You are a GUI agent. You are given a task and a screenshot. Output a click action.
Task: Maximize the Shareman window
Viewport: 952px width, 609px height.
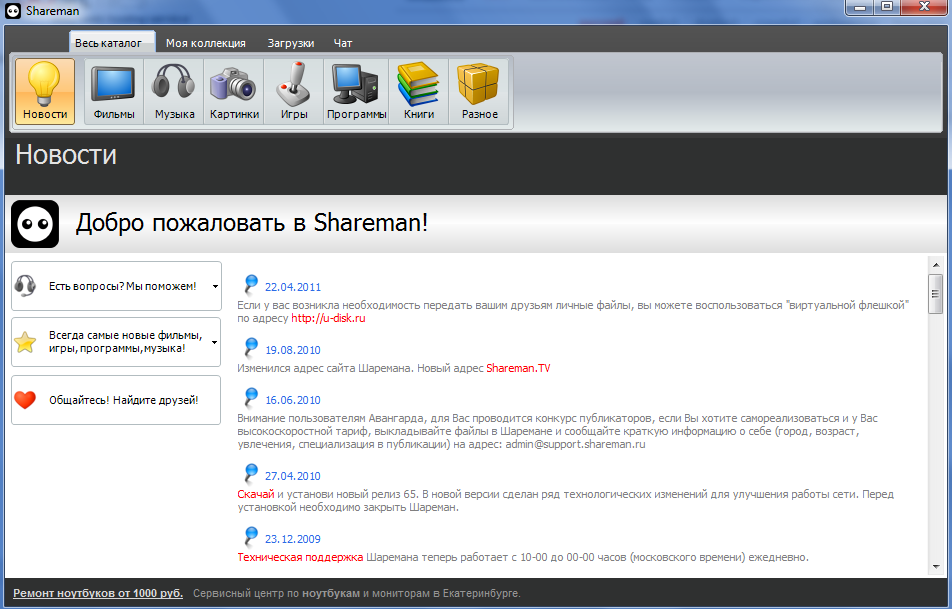coord(887,7)
